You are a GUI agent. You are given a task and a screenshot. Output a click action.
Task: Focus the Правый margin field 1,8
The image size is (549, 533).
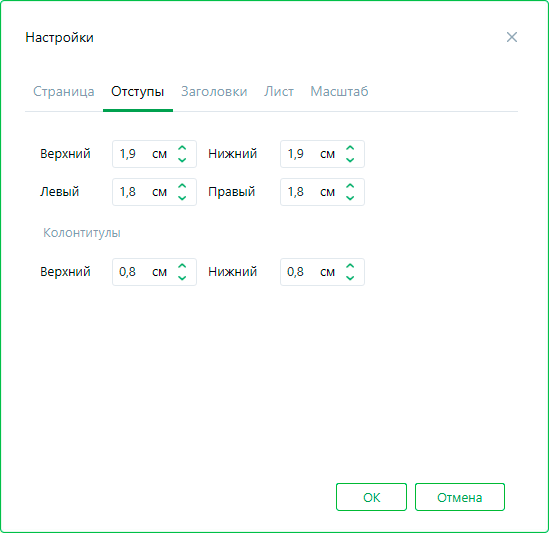[322, 192]
